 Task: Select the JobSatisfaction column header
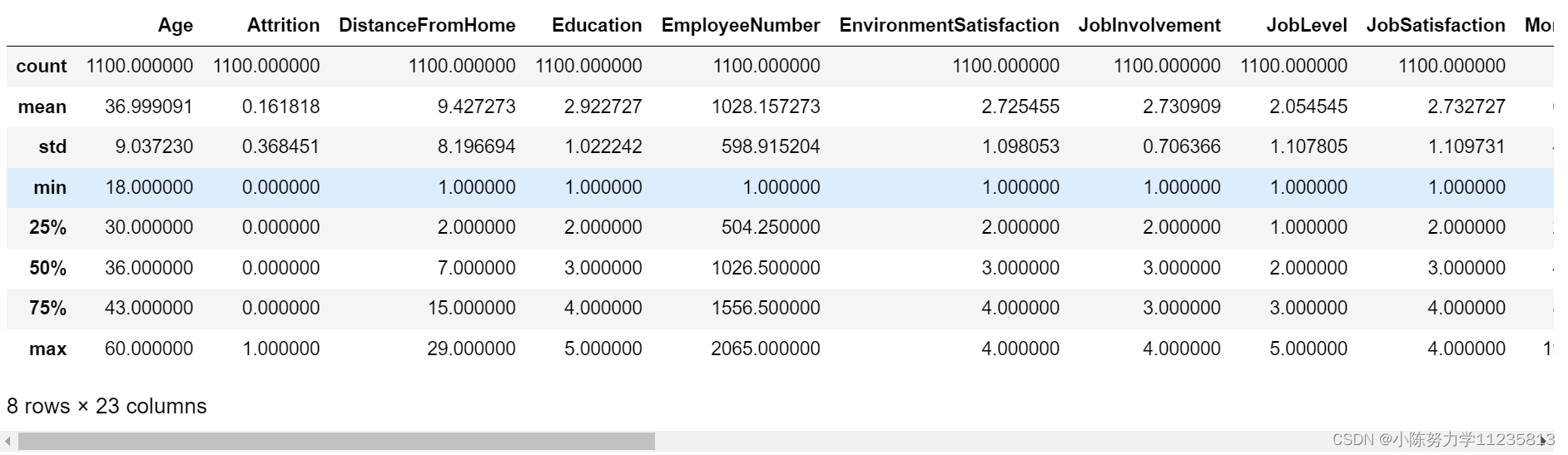1436,26
